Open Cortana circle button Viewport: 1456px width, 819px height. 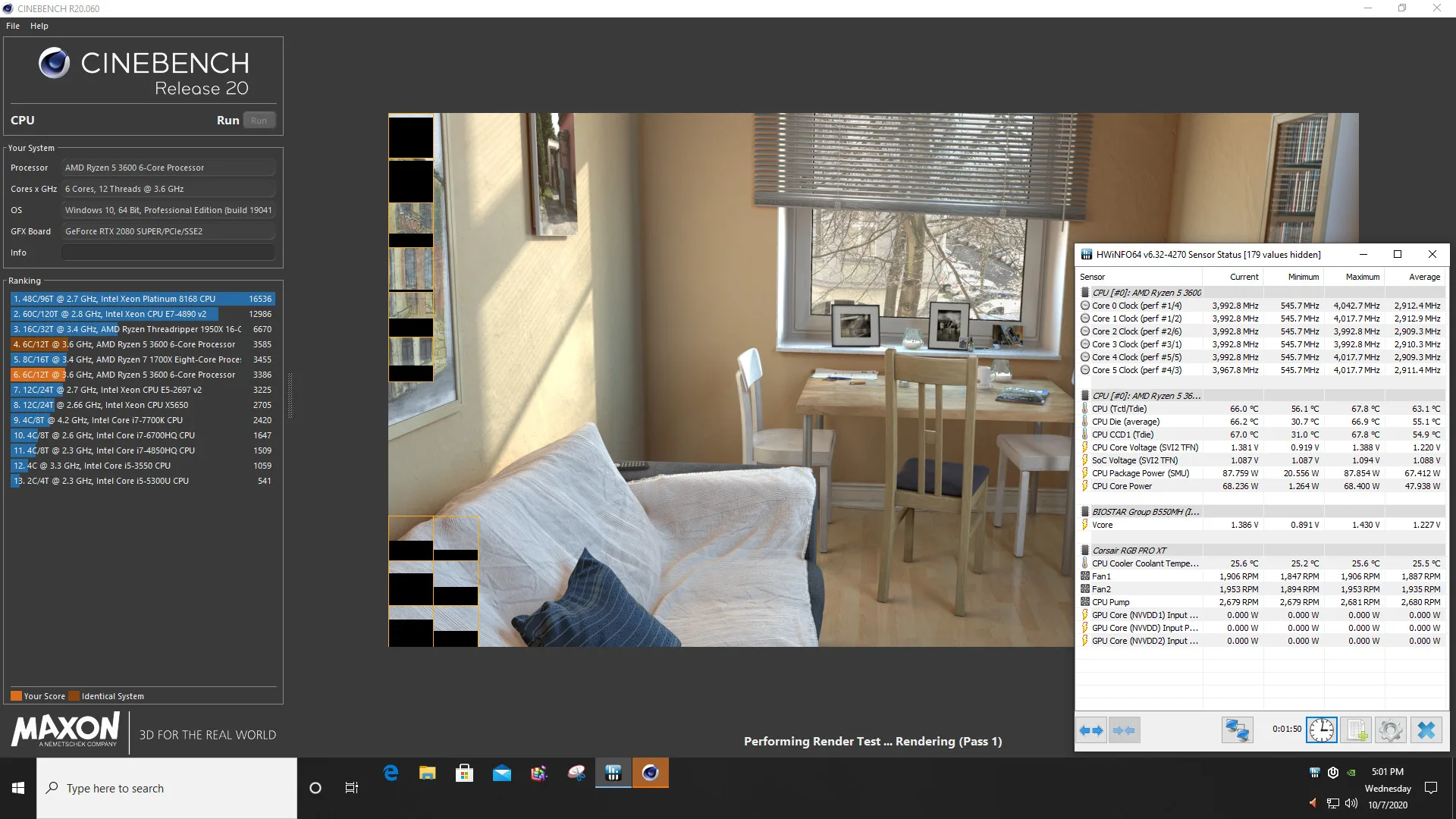tap(315, 788)
